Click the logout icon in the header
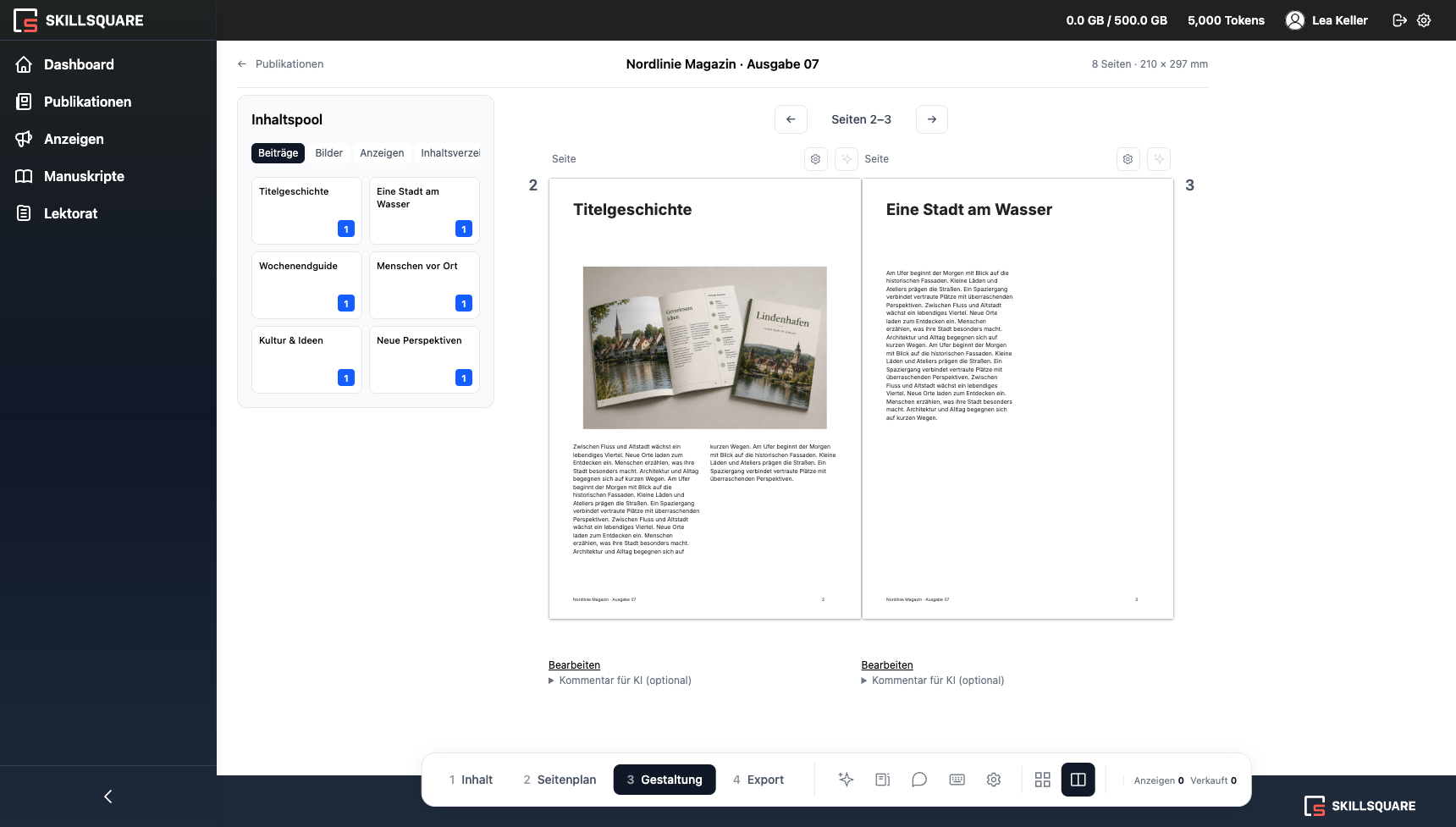The height and width of the screenshot is (827, 1456). 1399,20
